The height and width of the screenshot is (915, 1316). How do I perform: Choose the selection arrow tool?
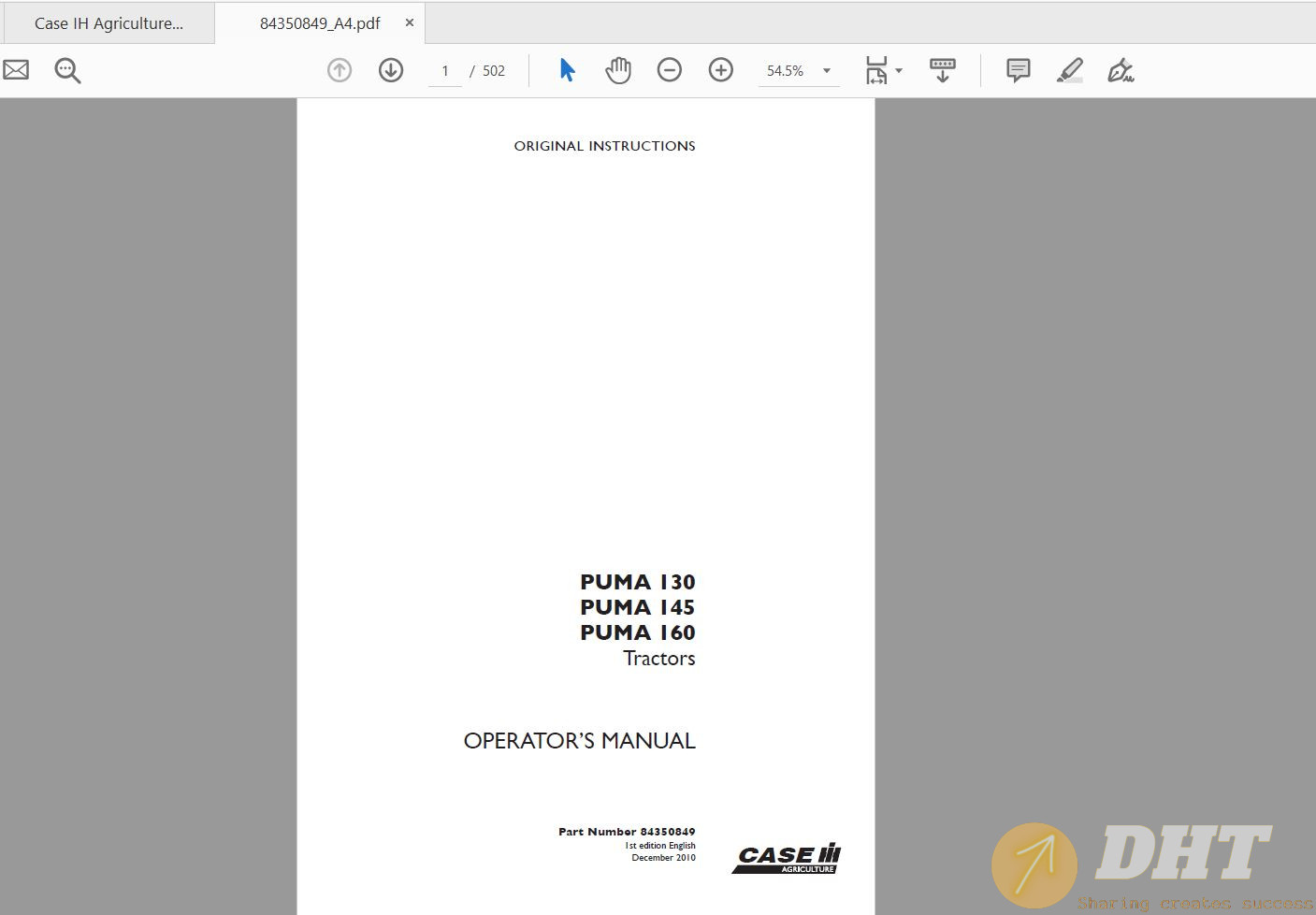tap(567, 70)
